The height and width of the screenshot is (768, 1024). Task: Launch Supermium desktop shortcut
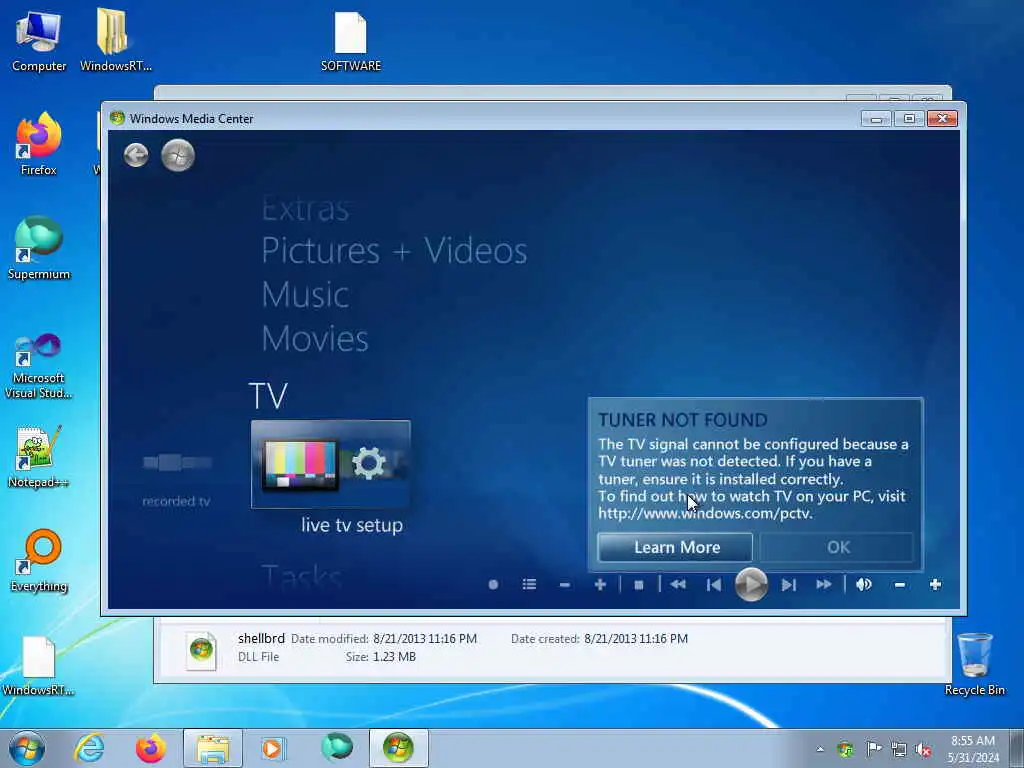39,248
